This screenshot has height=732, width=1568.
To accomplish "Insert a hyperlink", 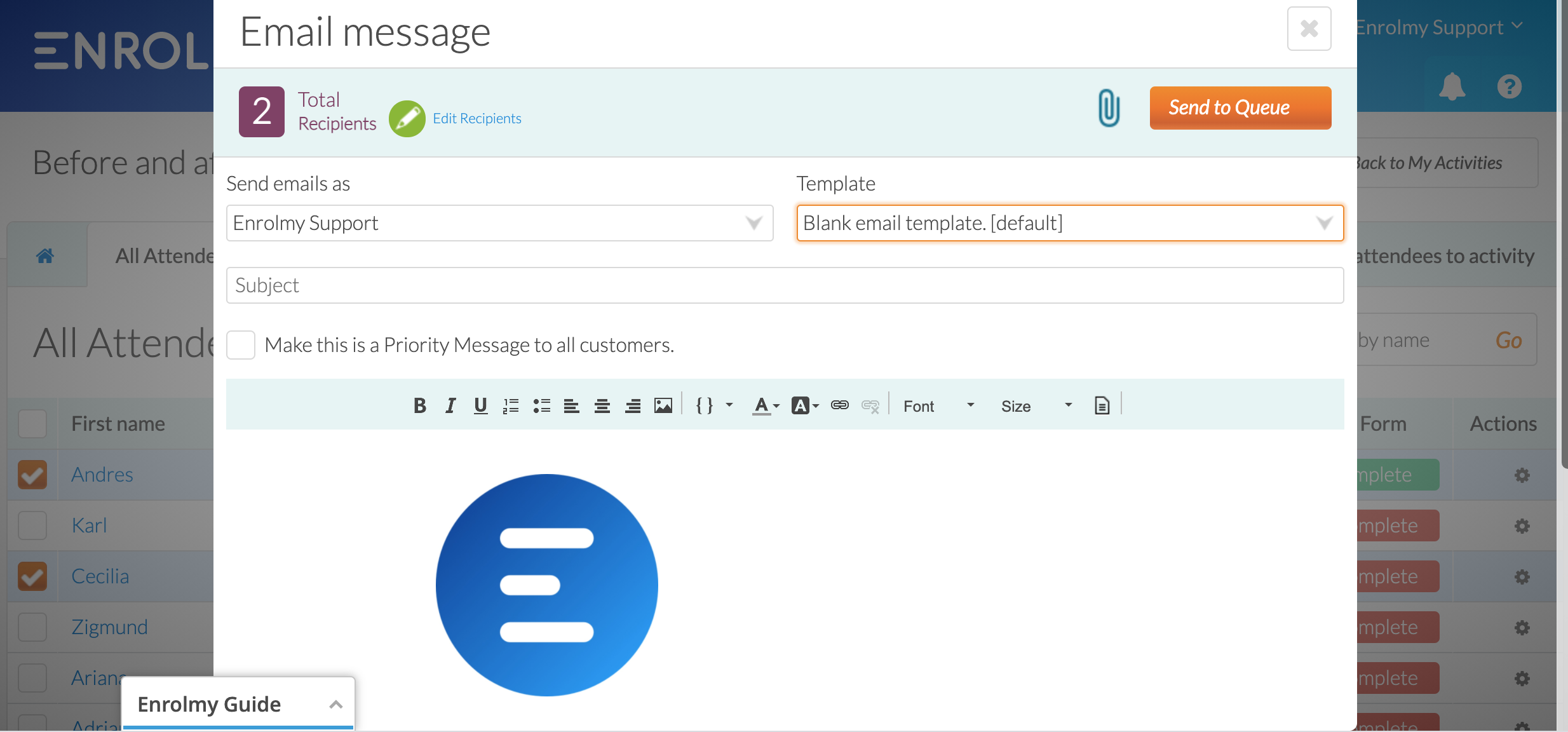I will (x=840, y=405).
